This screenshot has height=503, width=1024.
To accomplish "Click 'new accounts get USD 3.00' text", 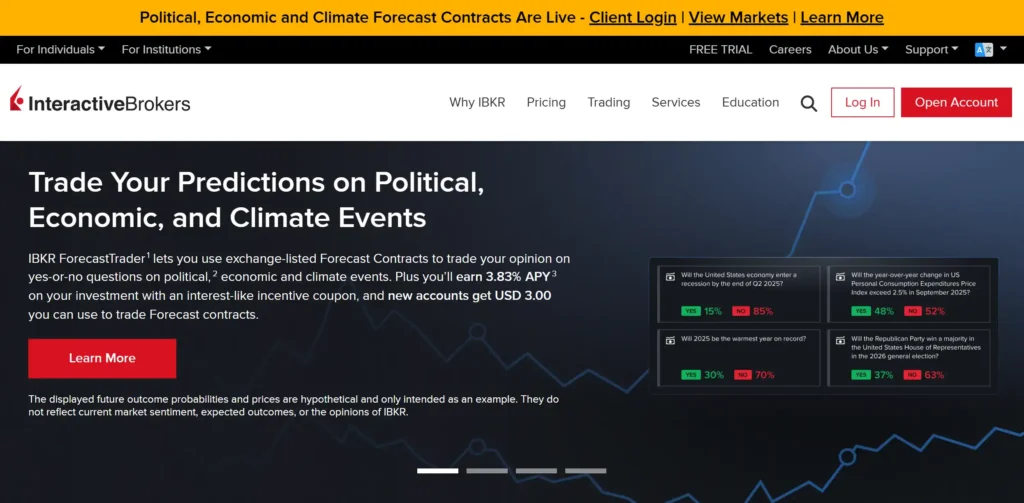I will pos(470,295).
